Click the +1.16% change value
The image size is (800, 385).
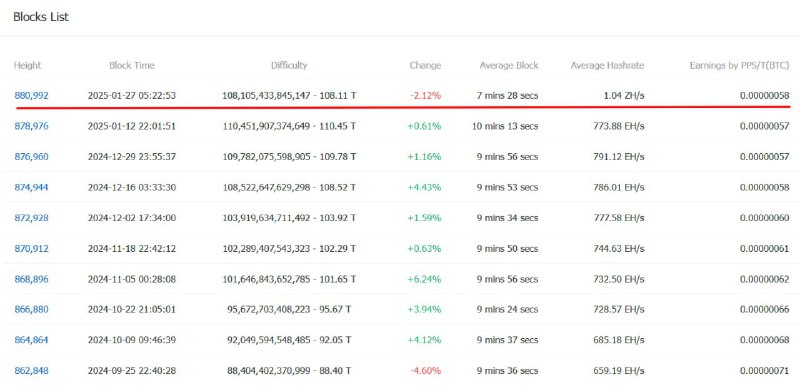[x=424, y=157]
